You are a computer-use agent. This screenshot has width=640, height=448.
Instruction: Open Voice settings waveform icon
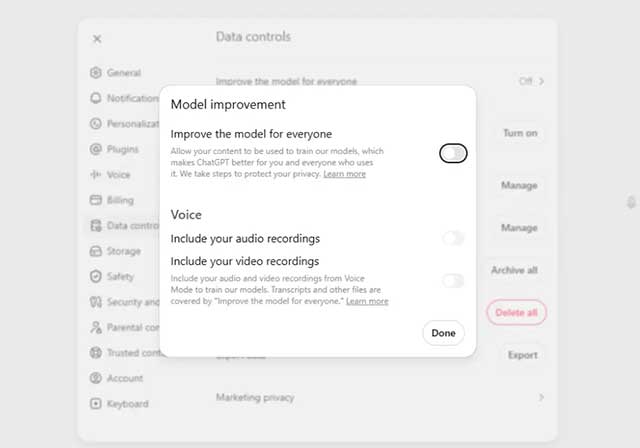96,175
